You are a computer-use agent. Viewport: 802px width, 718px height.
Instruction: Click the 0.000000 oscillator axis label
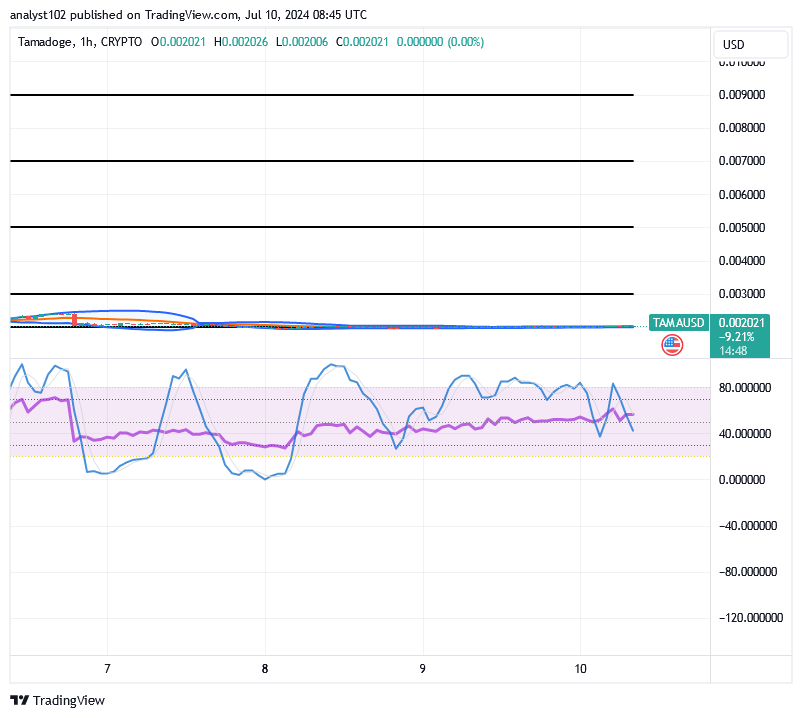pos(742,480)
